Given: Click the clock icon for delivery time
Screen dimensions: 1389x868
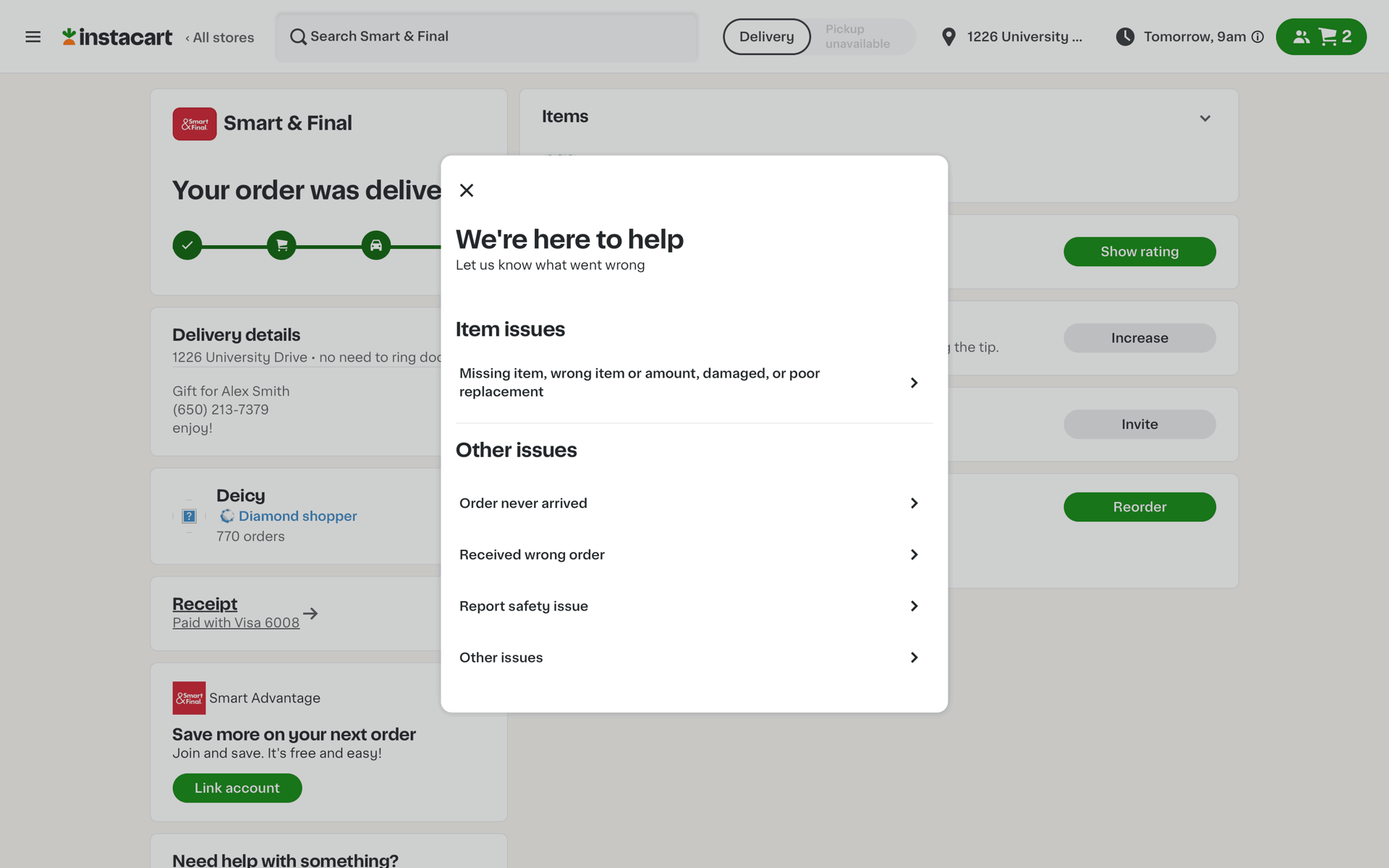Looking at the screenshot, I should (1125, 37).
